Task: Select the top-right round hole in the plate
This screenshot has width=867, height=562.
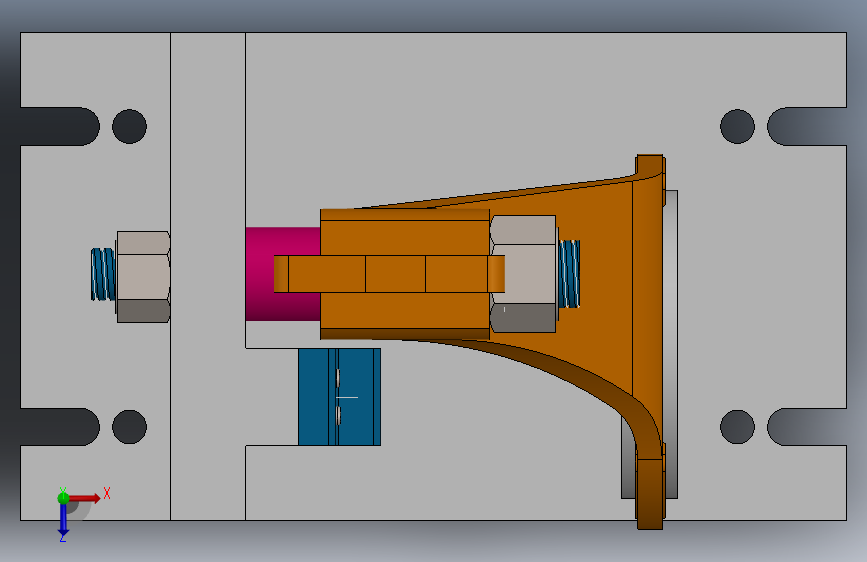Action: (737, 126)
